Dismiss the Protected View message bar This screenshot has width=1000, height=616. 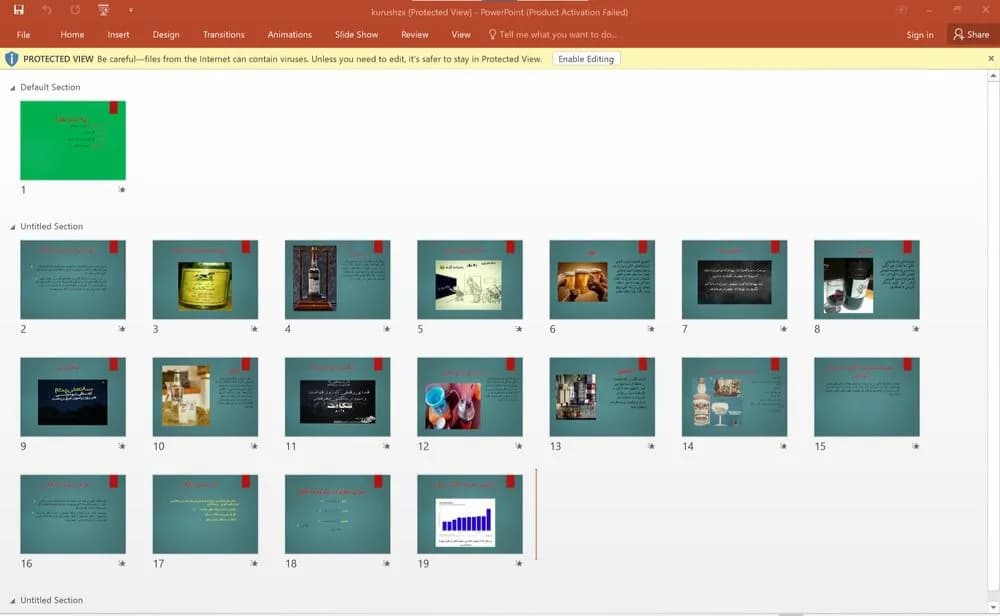point(991,59)
